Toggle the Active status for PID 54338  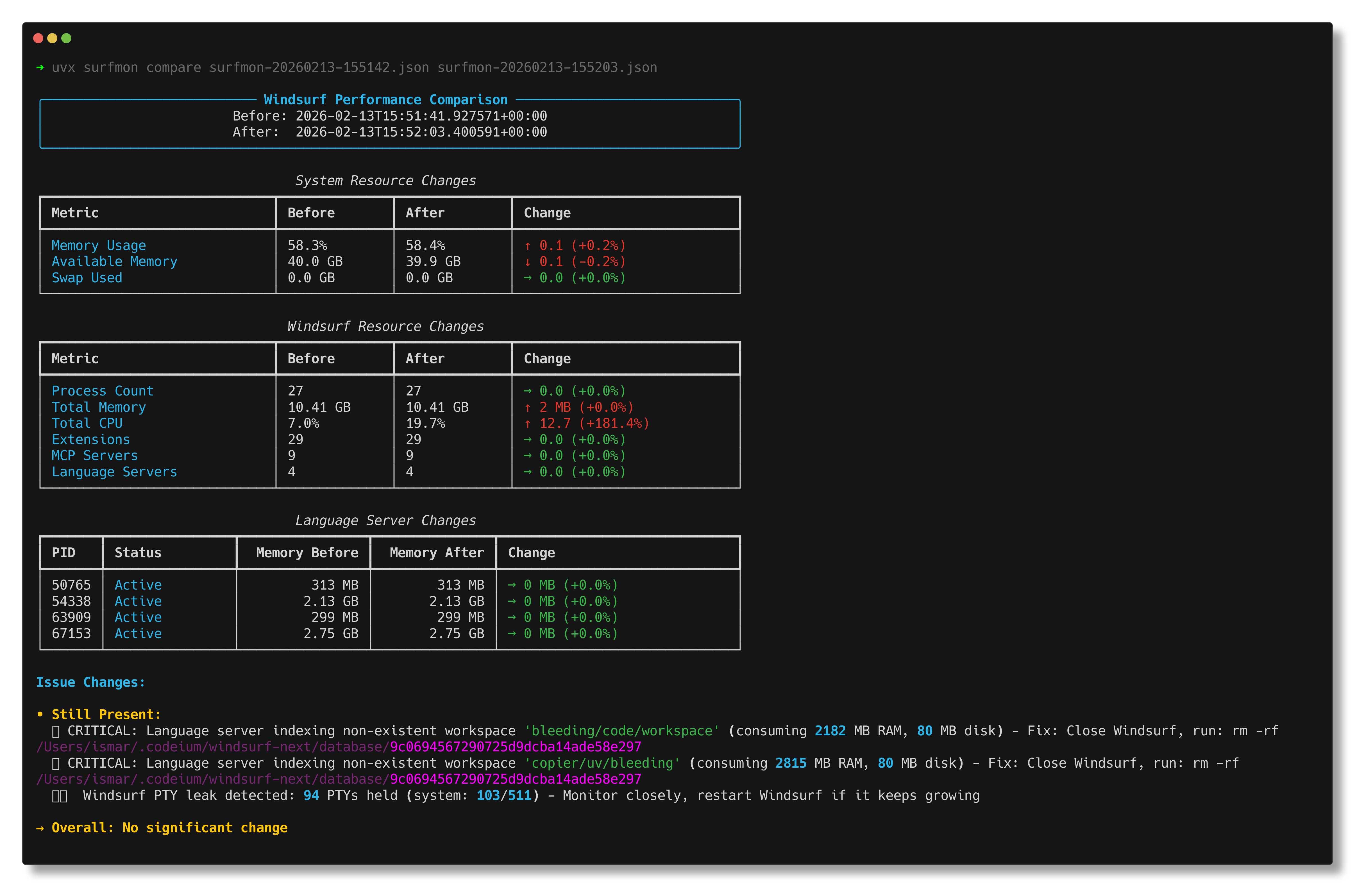138,601
